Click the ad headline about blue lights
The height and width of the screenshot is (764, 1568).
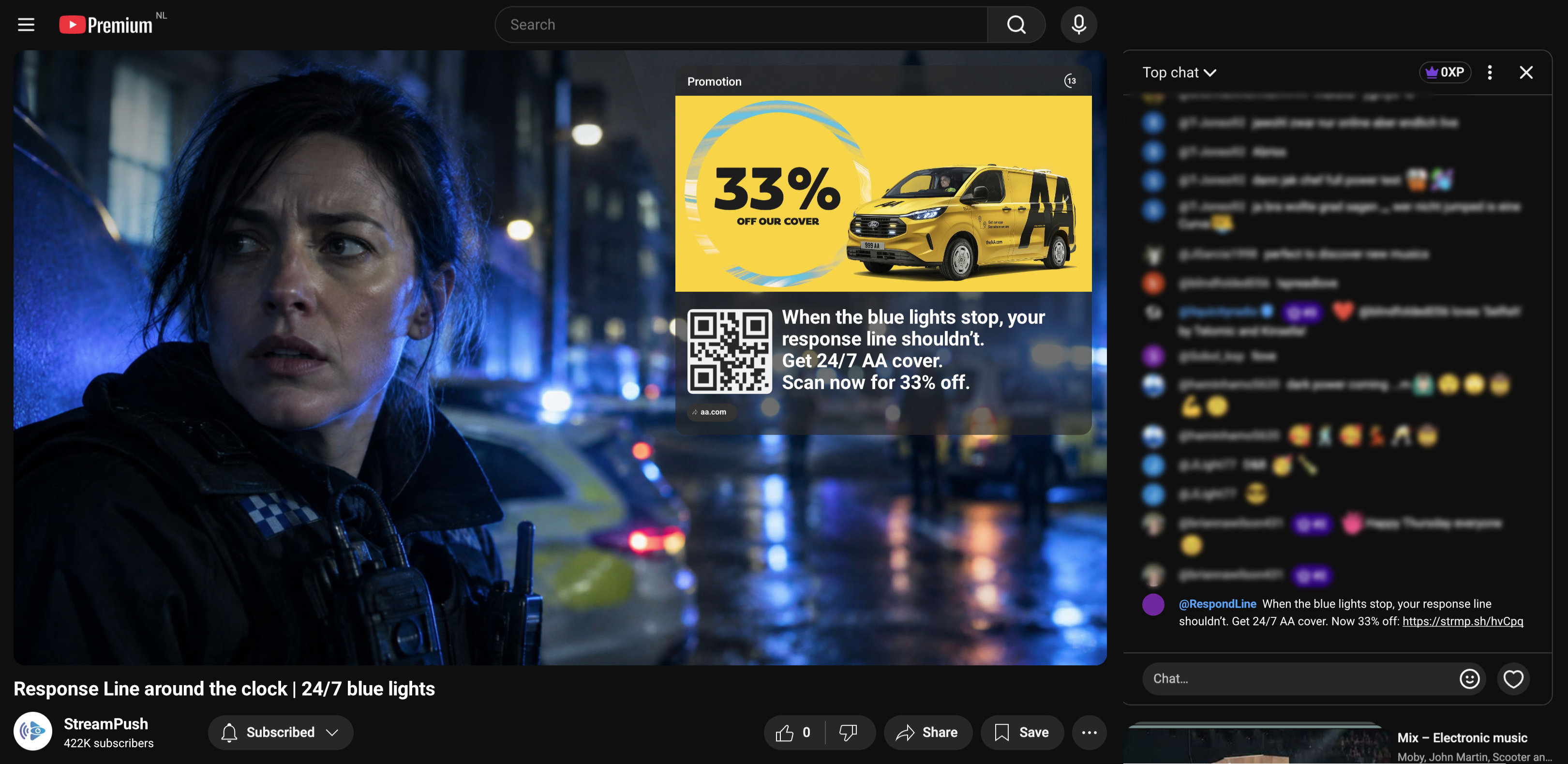pyautogui.click(x=913, y=349)
